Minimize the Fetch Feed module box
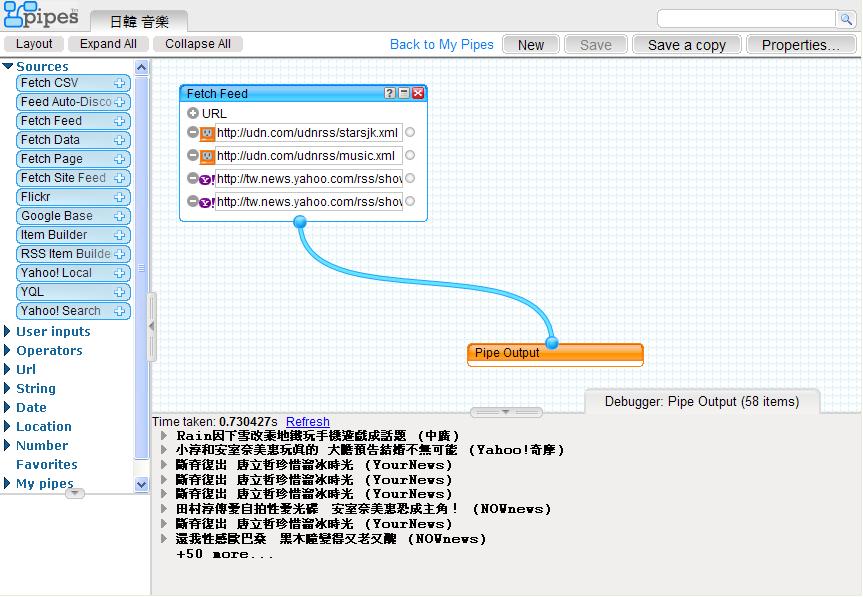The image size is (863, 597). pyautogui.click(x=404, y=93)
